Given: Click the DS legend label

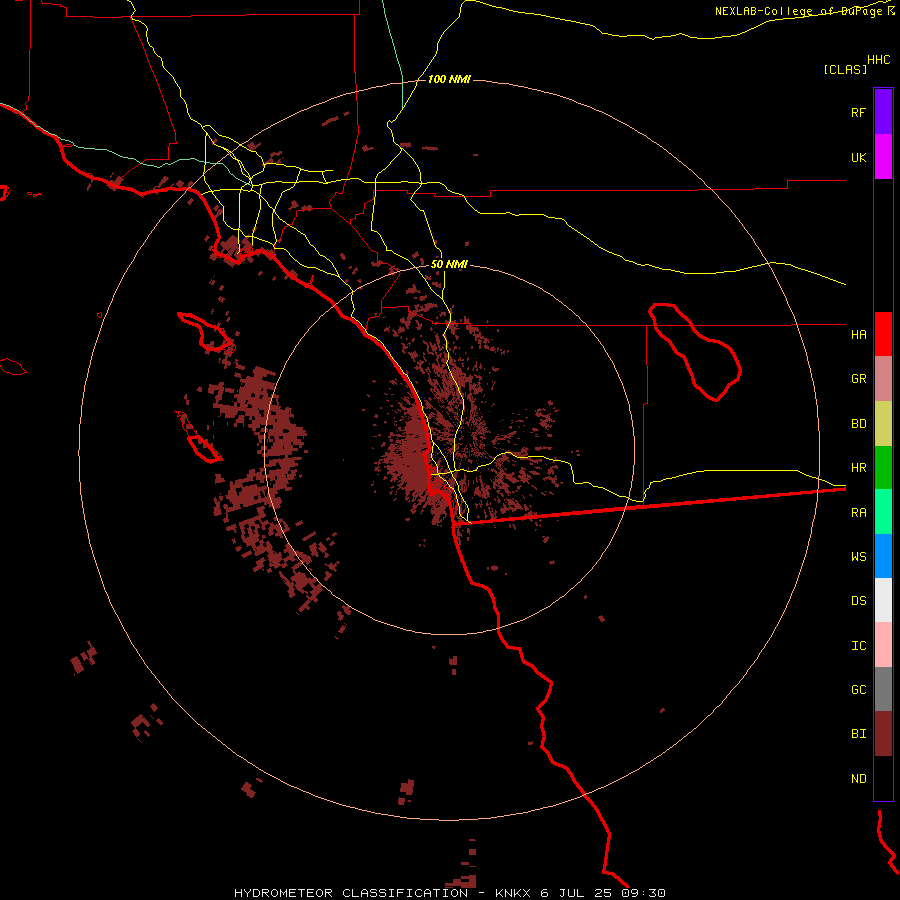Looking at the screenshot, I should pyautogui.click(x=858, y=601).
